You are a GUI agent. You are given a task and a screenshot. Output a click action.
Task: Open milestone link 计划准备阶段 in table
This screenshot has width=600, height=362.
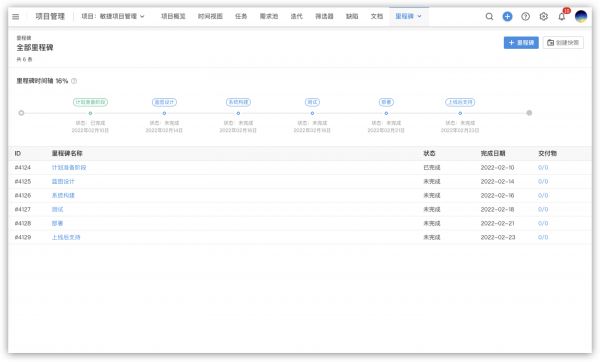(x=69, y=168)
